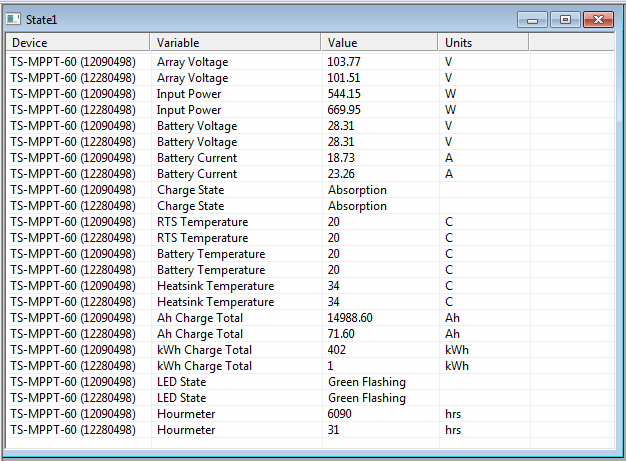Click the State1 window icon in title bar
The width and height of the screenshot is (626, 461).
13,19
